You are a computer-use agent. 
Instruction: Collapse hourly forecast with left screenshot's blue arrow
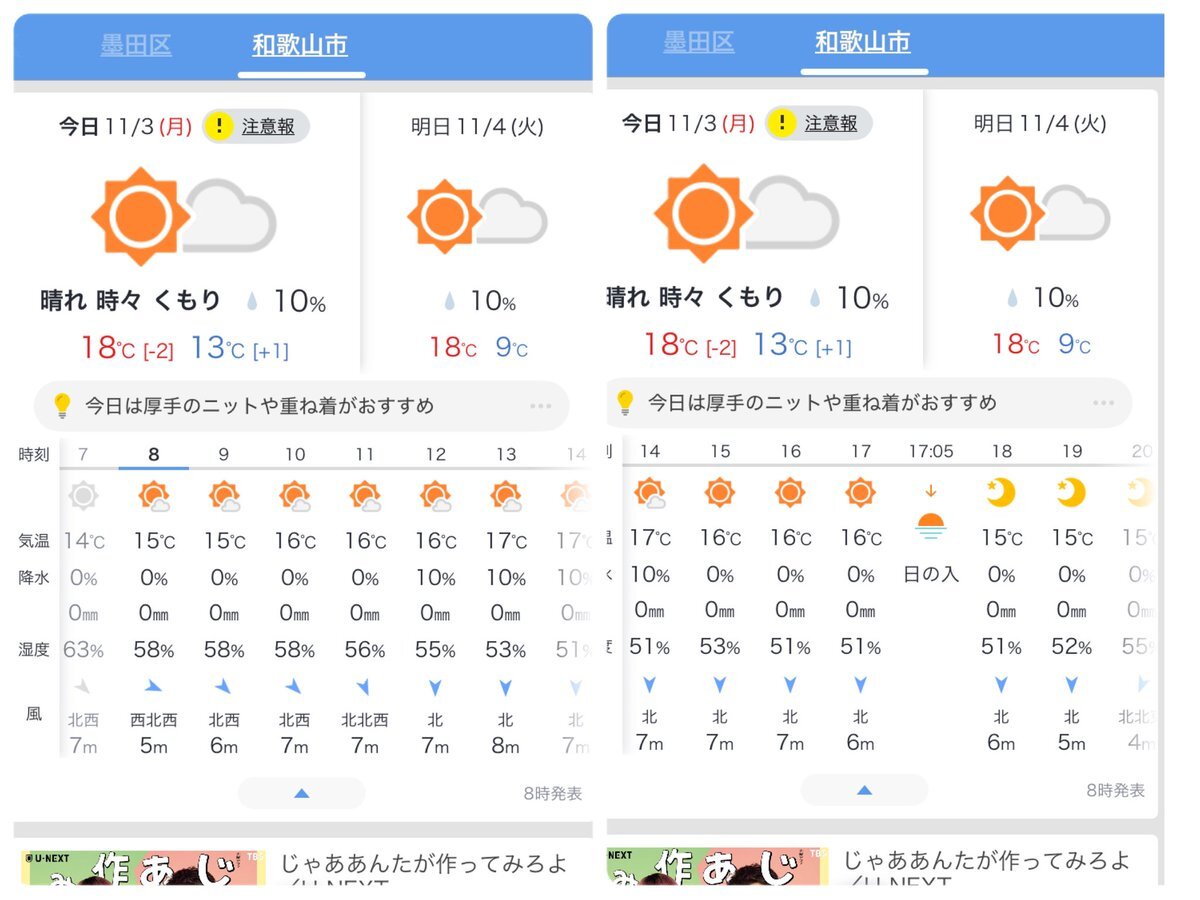click(x=301, y=793)
